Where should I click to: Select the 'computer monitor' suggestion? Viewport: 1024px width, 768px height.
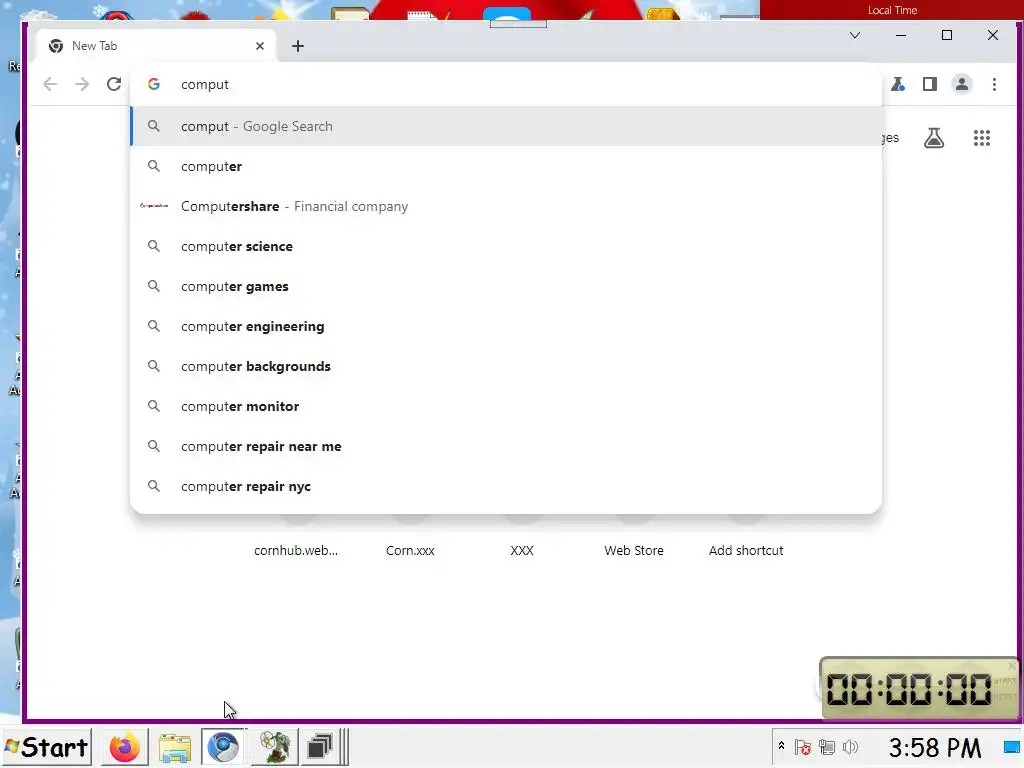[x=506, y=406]
